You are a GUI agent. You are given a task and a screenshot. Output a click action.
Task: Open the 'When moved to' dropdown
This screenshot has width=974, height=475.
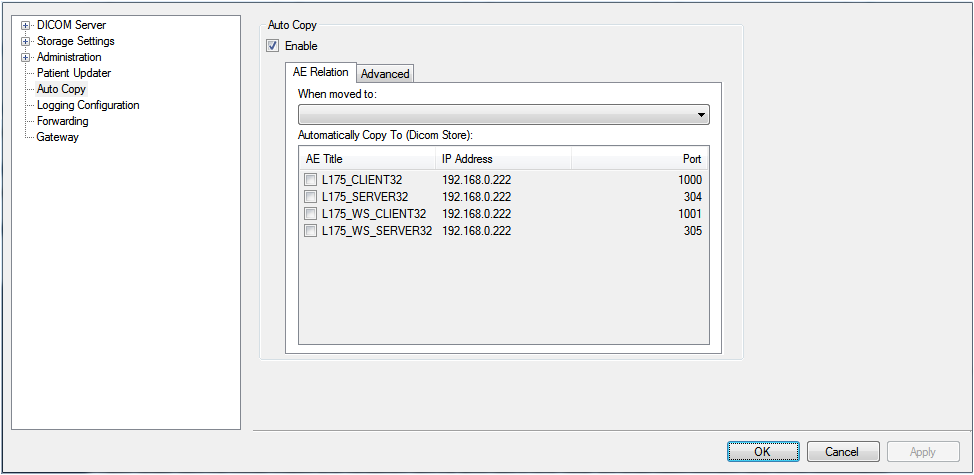point(503,115)
